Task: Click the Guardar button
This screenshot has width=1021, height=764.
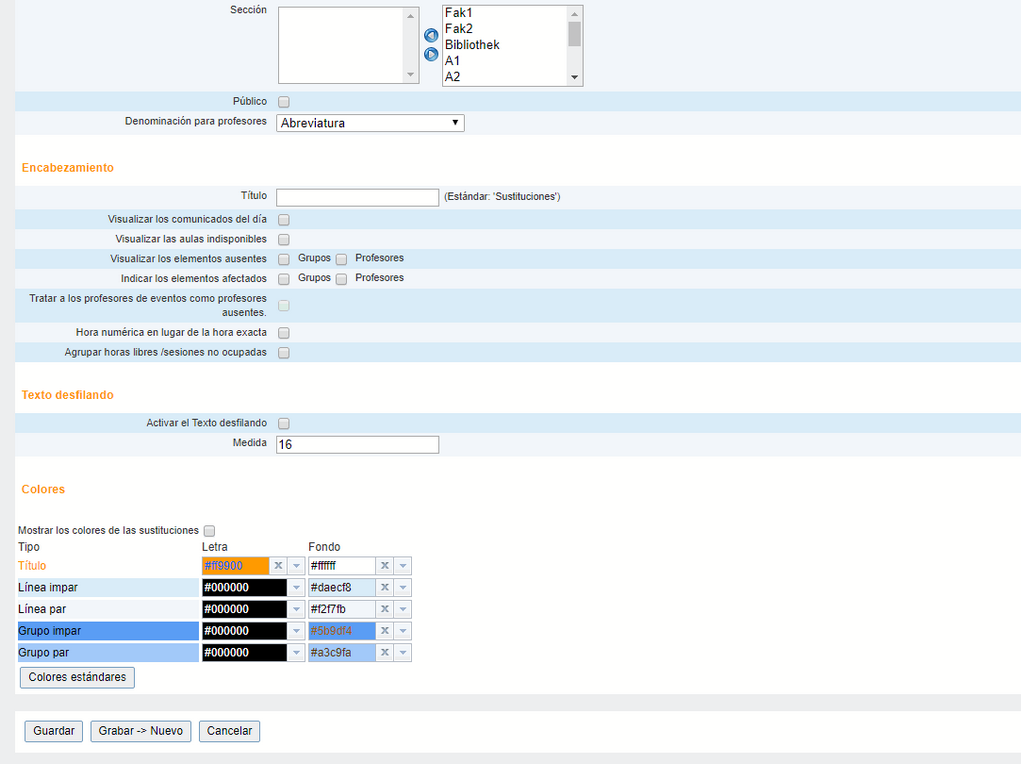Action: [53, 731]
